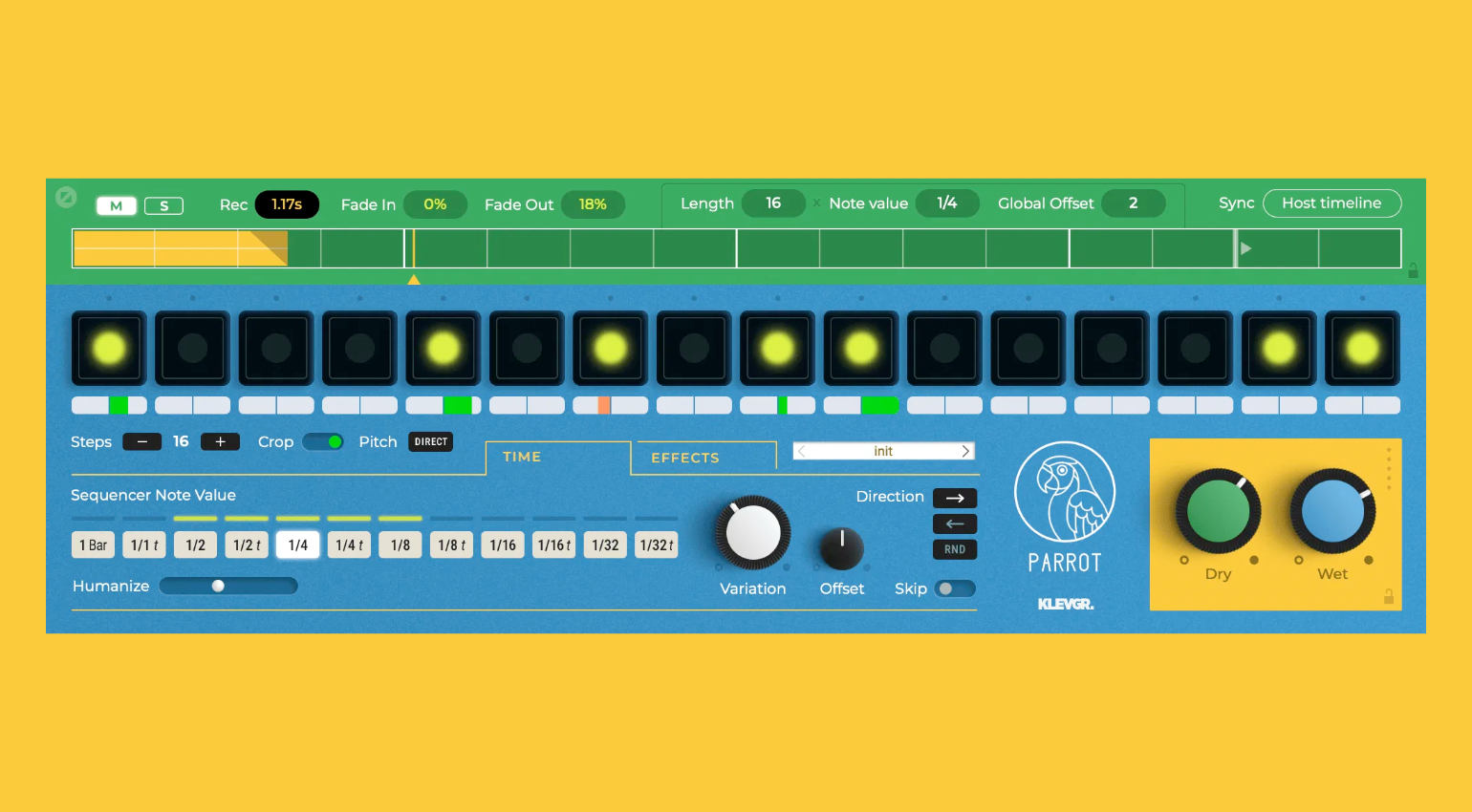Toggle the first sequencer step pad
The height and width of the screenshot is (812, 1472).
(x=109, y=349)
